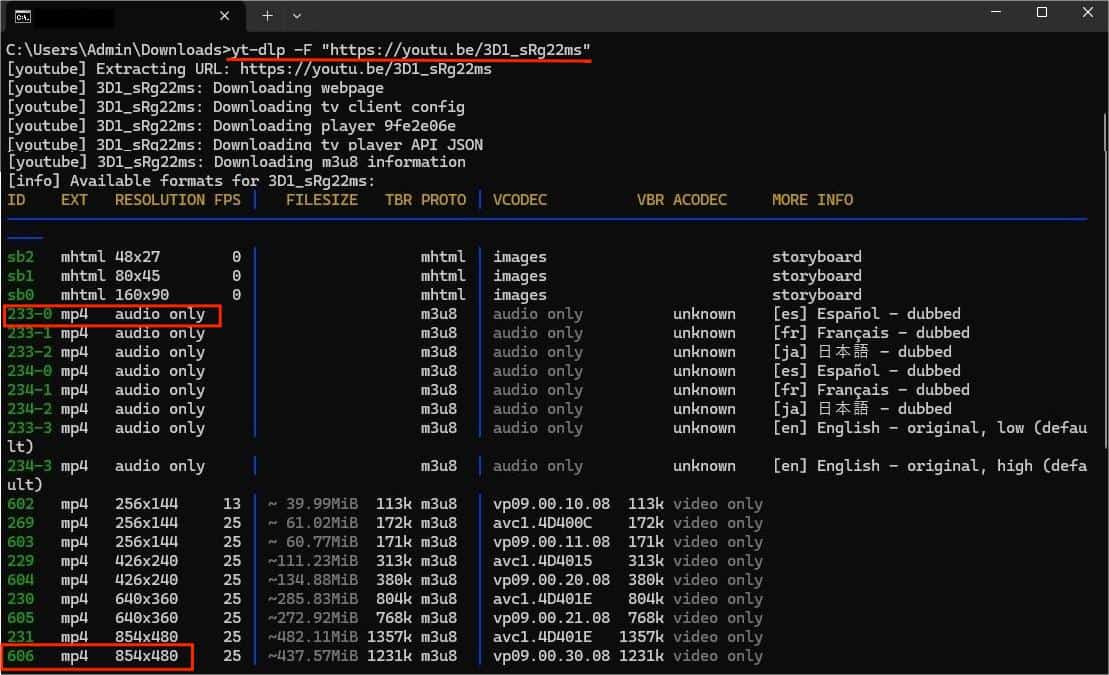The height and width of the screenshot is (675, 1109).
Task: Click the Command Prompt icon in the tab
Action: point(21,16)
